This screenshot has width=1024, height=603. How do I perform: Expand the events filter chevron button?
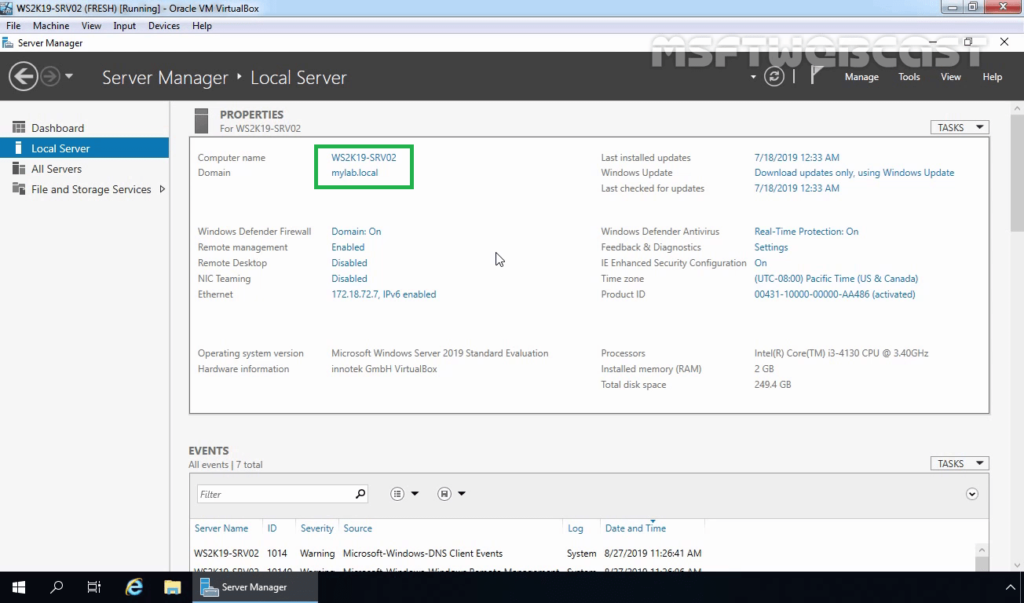coord(972,494)
